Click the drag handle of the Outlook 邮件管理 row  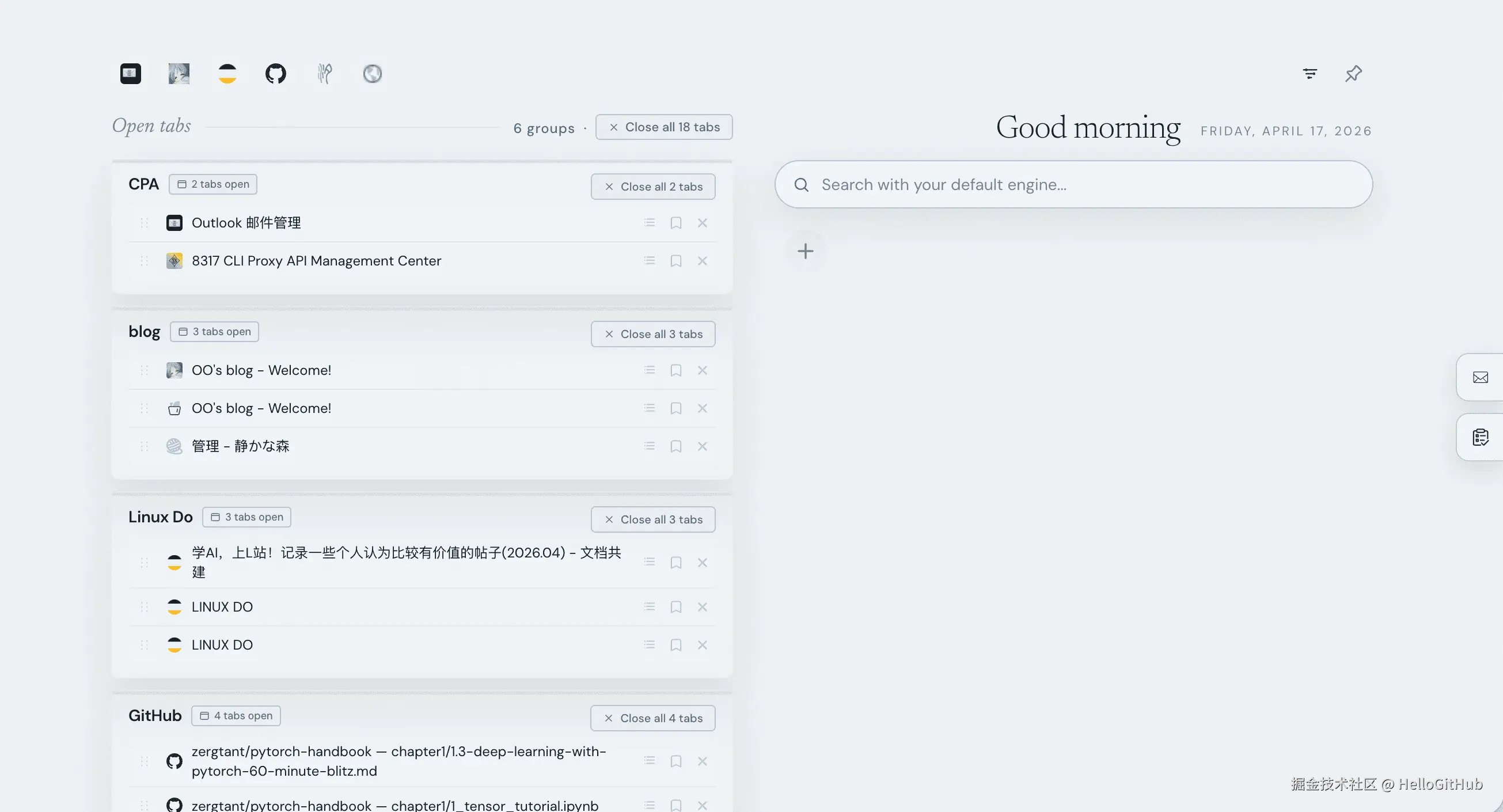[145, 223]
